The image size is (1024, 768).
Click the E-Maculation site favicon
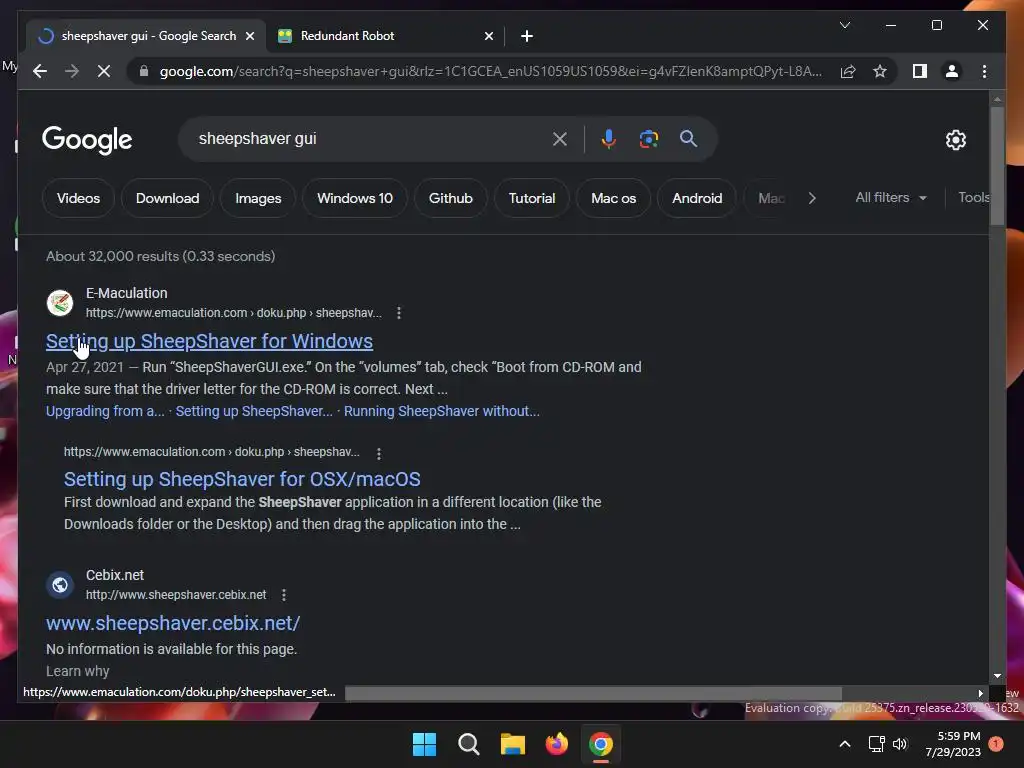[59, 302]
